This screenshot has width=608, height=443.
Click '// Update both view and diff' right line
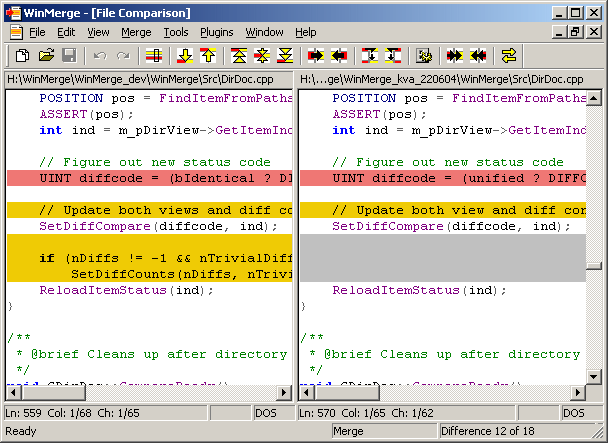tap(443, 210)
